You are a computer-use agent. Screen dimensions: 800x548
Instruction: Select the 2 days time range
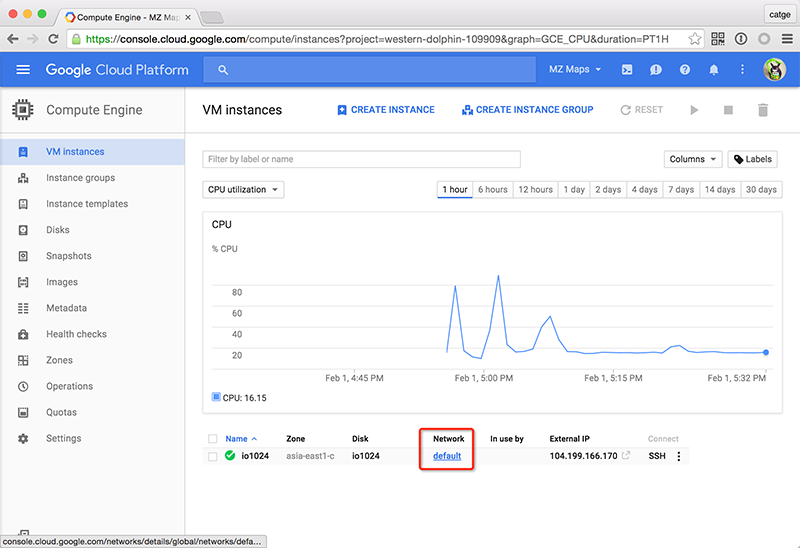pyautogui.click(x=608, y=190)
